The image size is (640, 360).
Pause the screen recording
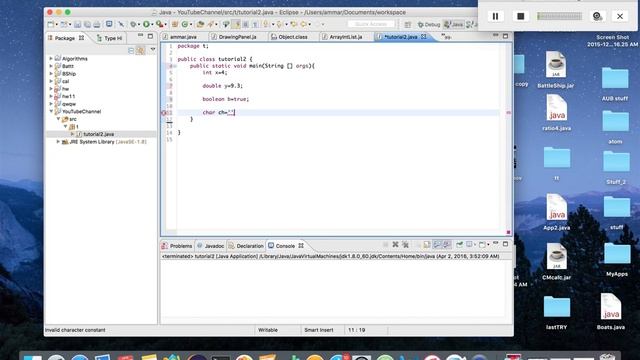[495, 16]
